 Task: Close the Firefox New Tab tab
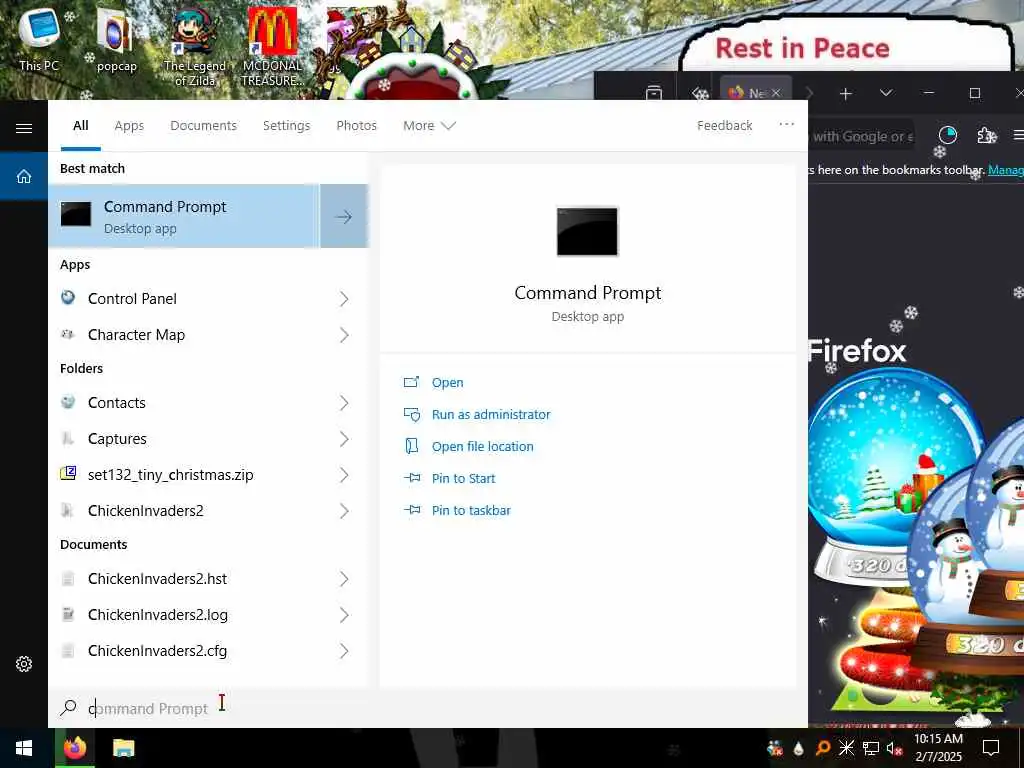(776, 93)
